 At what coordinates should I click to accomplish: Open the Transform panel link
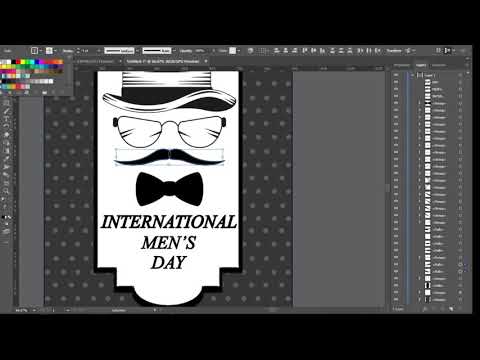click(x=394, y=51)
